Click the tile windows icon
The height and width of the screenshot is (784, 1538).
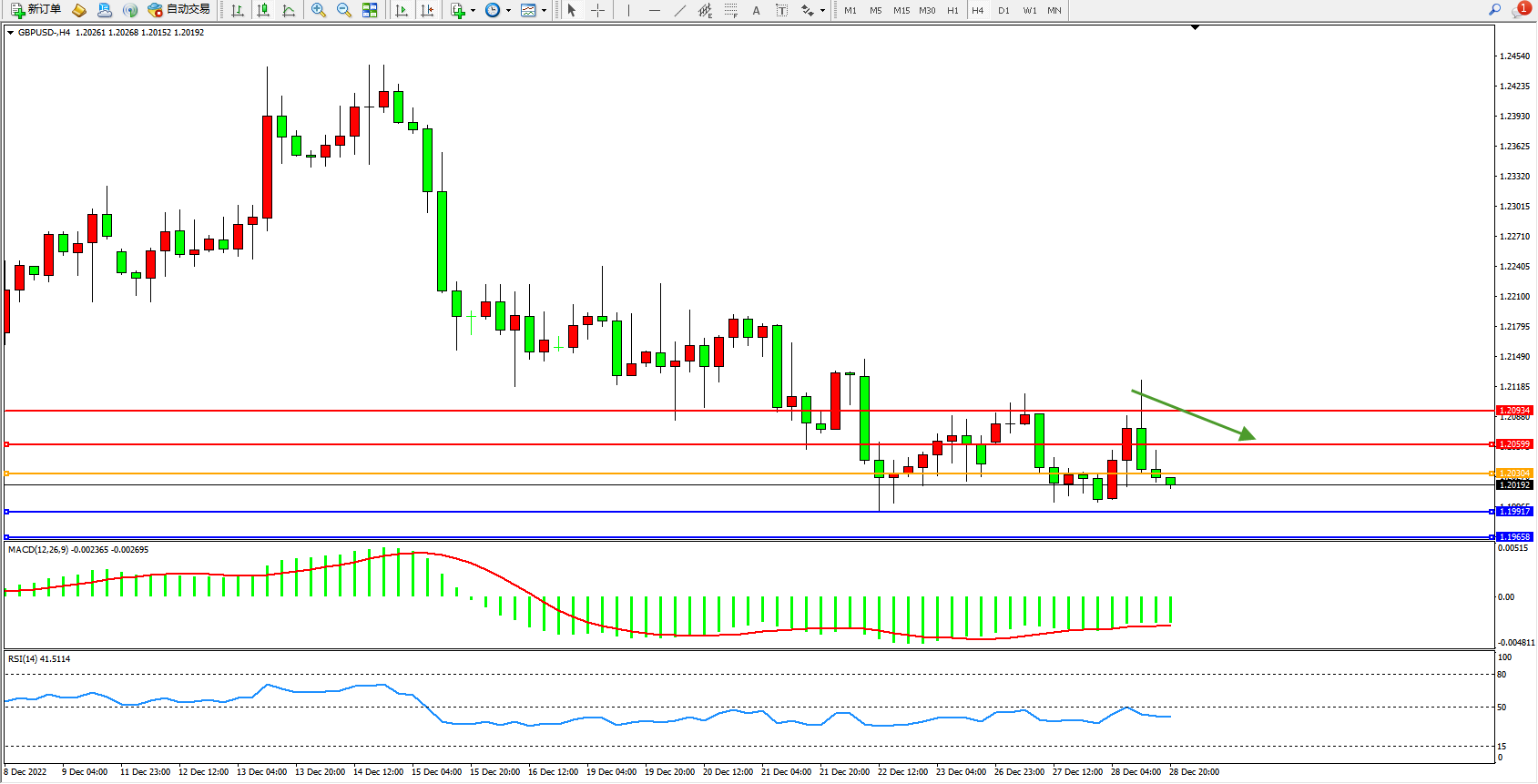click(x=370, y=10)
